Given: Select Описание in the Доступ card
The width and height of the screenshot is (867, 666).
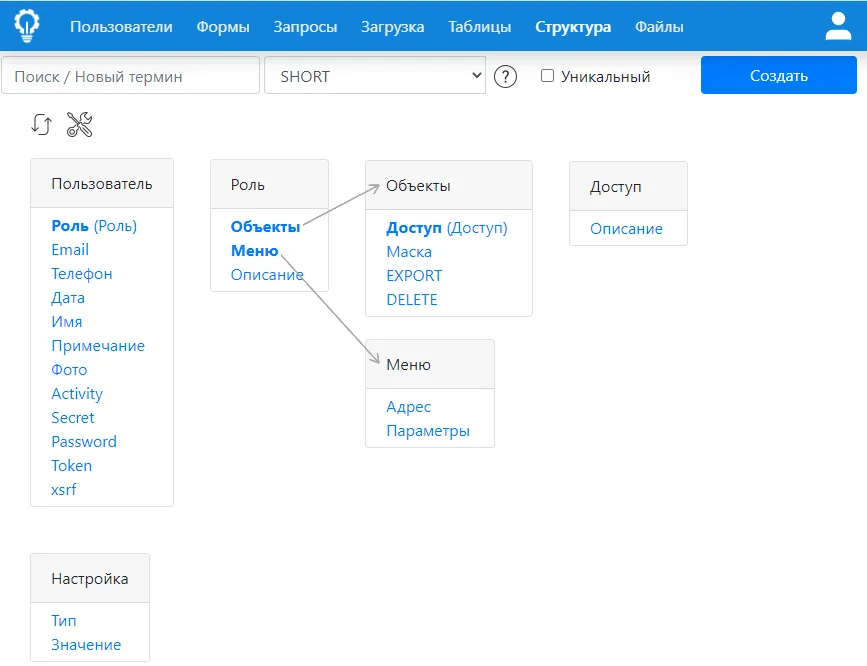Looking at the screenshot, I should pos(626,228).
